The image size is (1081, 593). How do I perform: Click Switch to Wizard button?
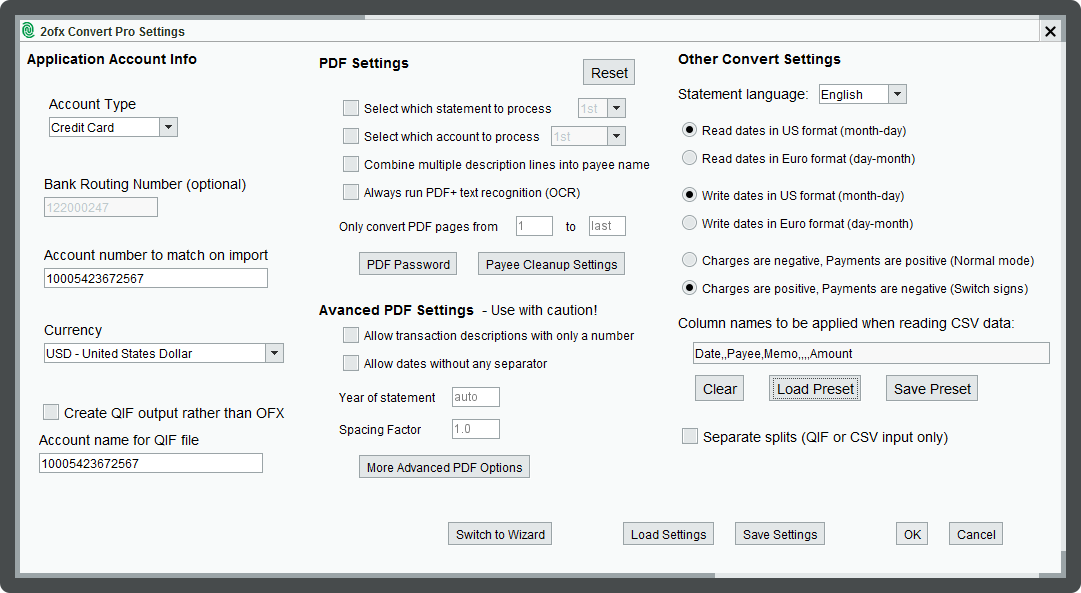point(500,534)
